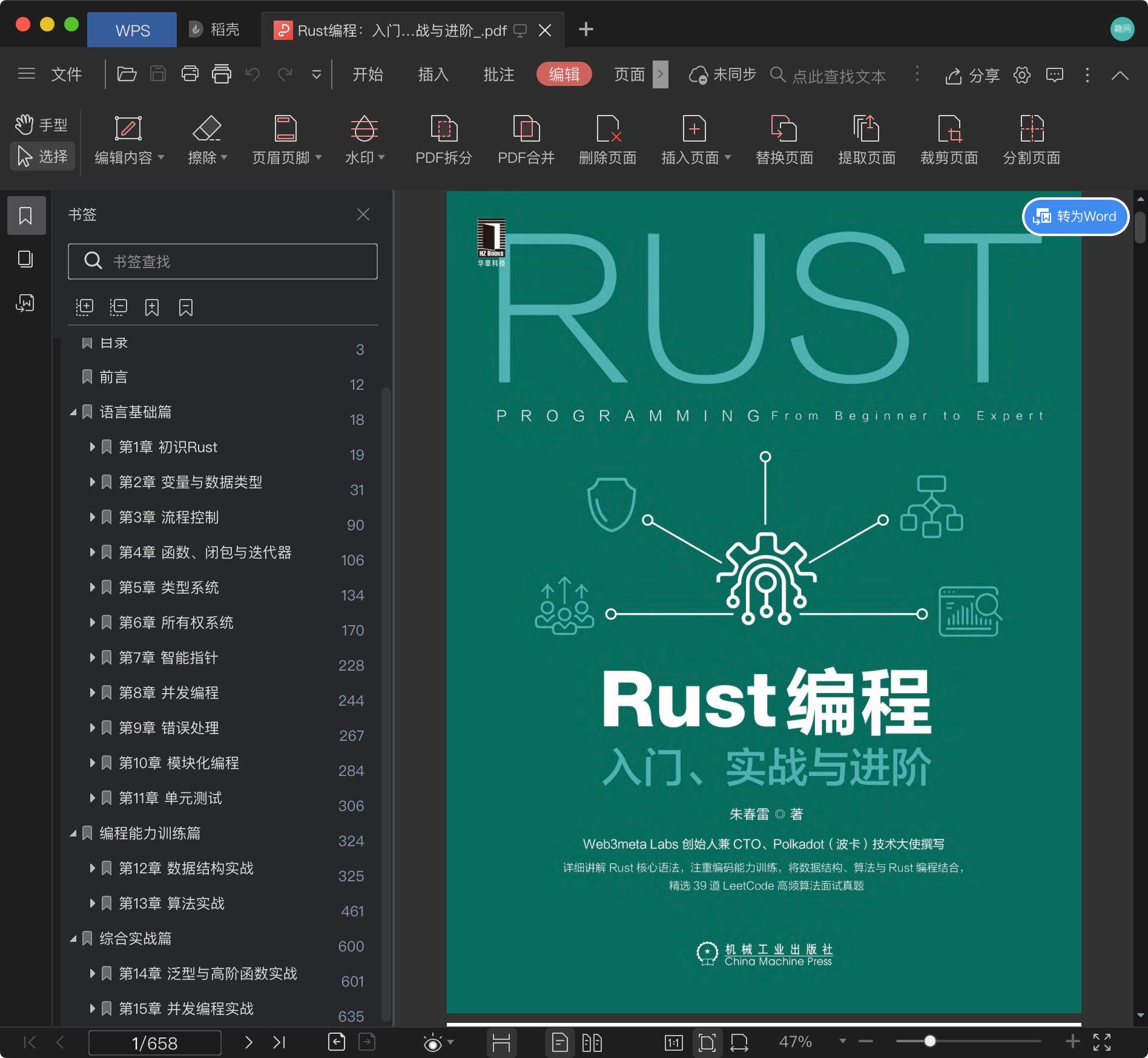Open the bookmark panel sidebar icon
Screen dimensions: 1148x1058
coord(26,215)
